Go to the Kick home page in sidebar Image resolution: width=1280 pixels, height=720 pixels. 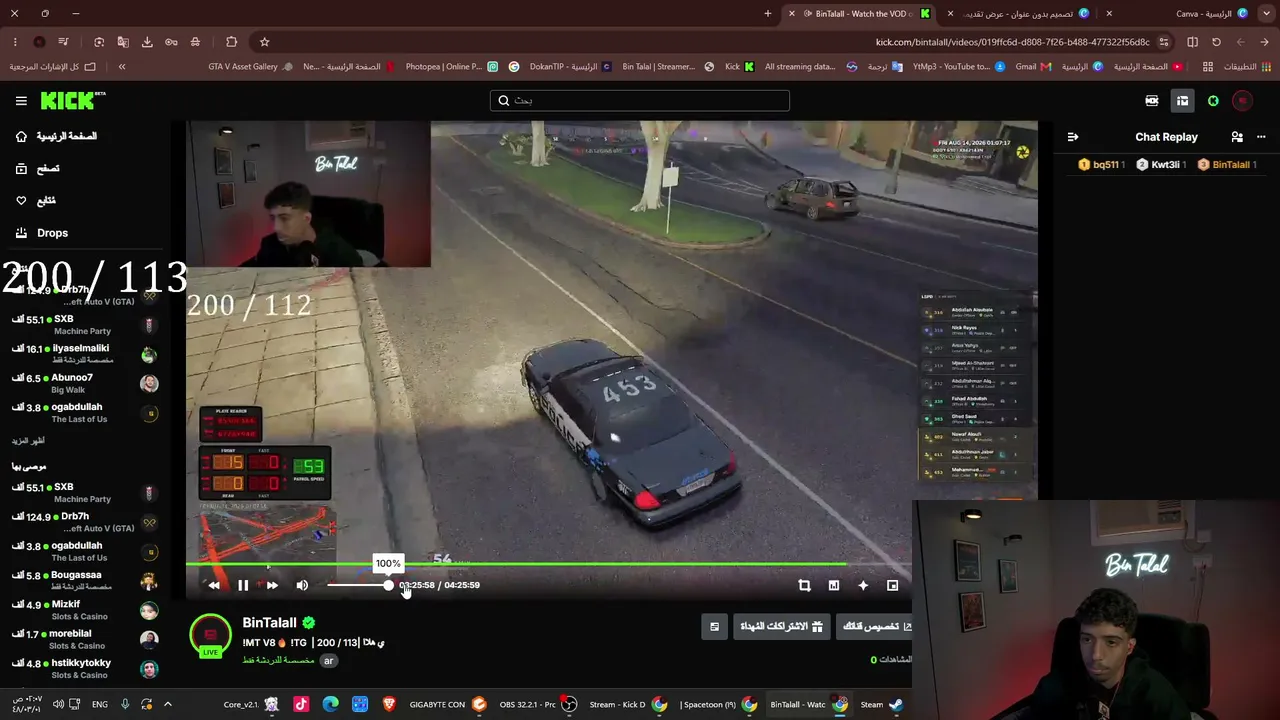(56, 136)
